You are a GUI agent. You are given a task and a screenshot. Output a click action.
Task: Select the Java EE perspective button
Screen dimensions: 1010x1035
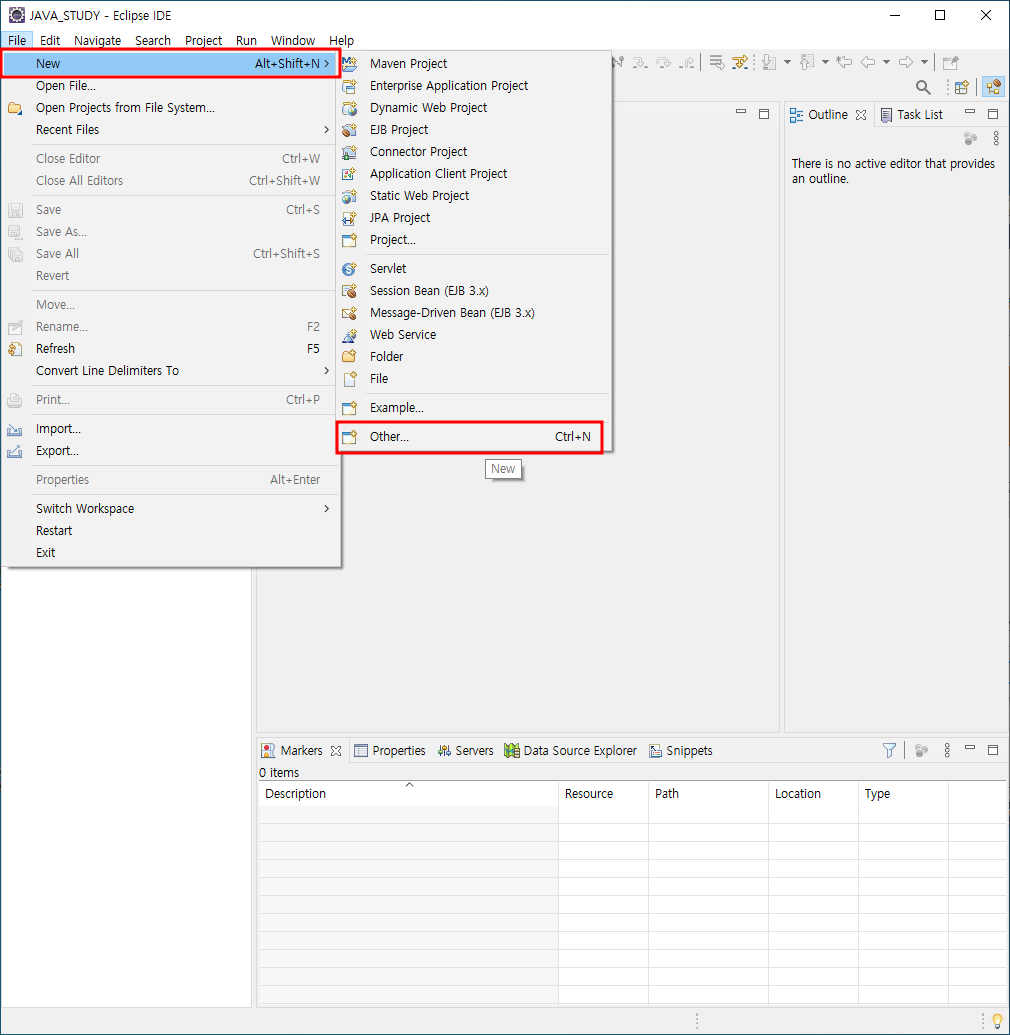(x=993, y=87)
